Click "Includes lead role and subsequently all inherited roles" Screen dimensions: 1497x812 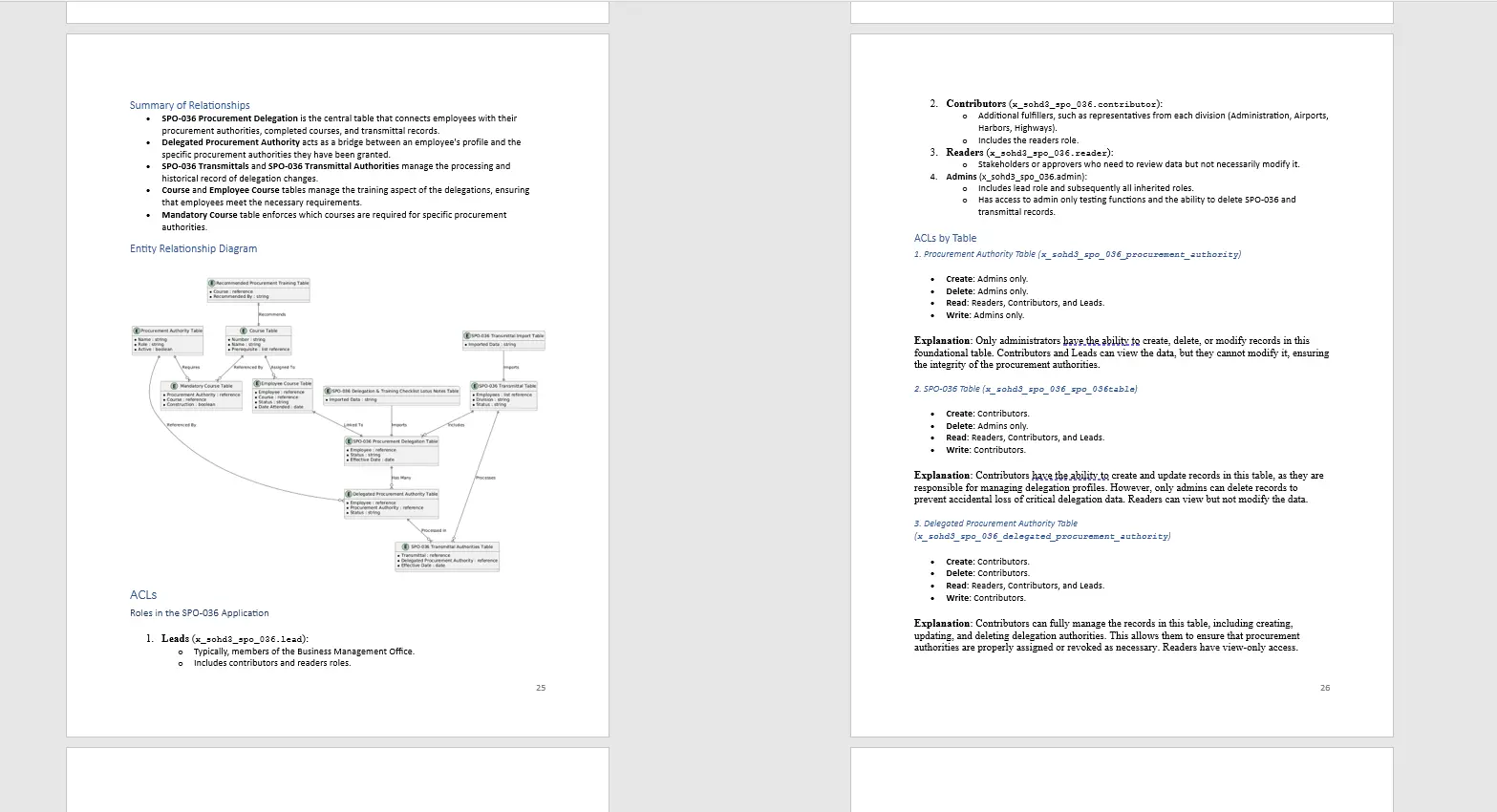1085,188
